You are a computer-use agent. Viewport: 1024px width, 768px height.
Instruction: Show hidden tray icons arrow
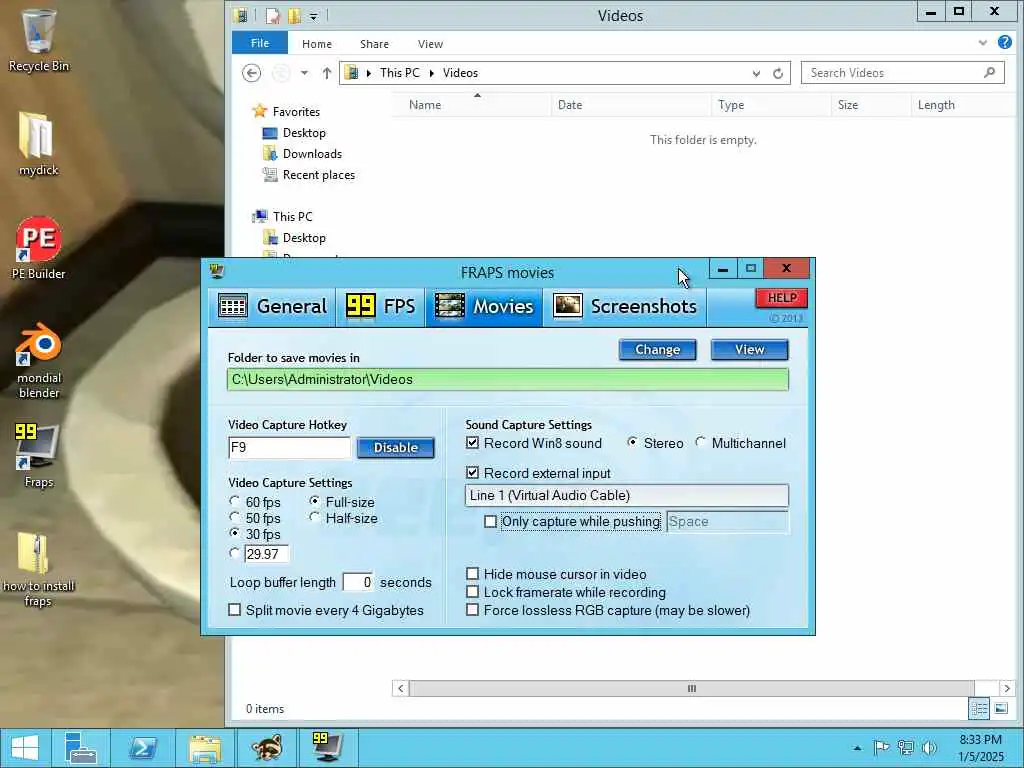coord(857,748)
